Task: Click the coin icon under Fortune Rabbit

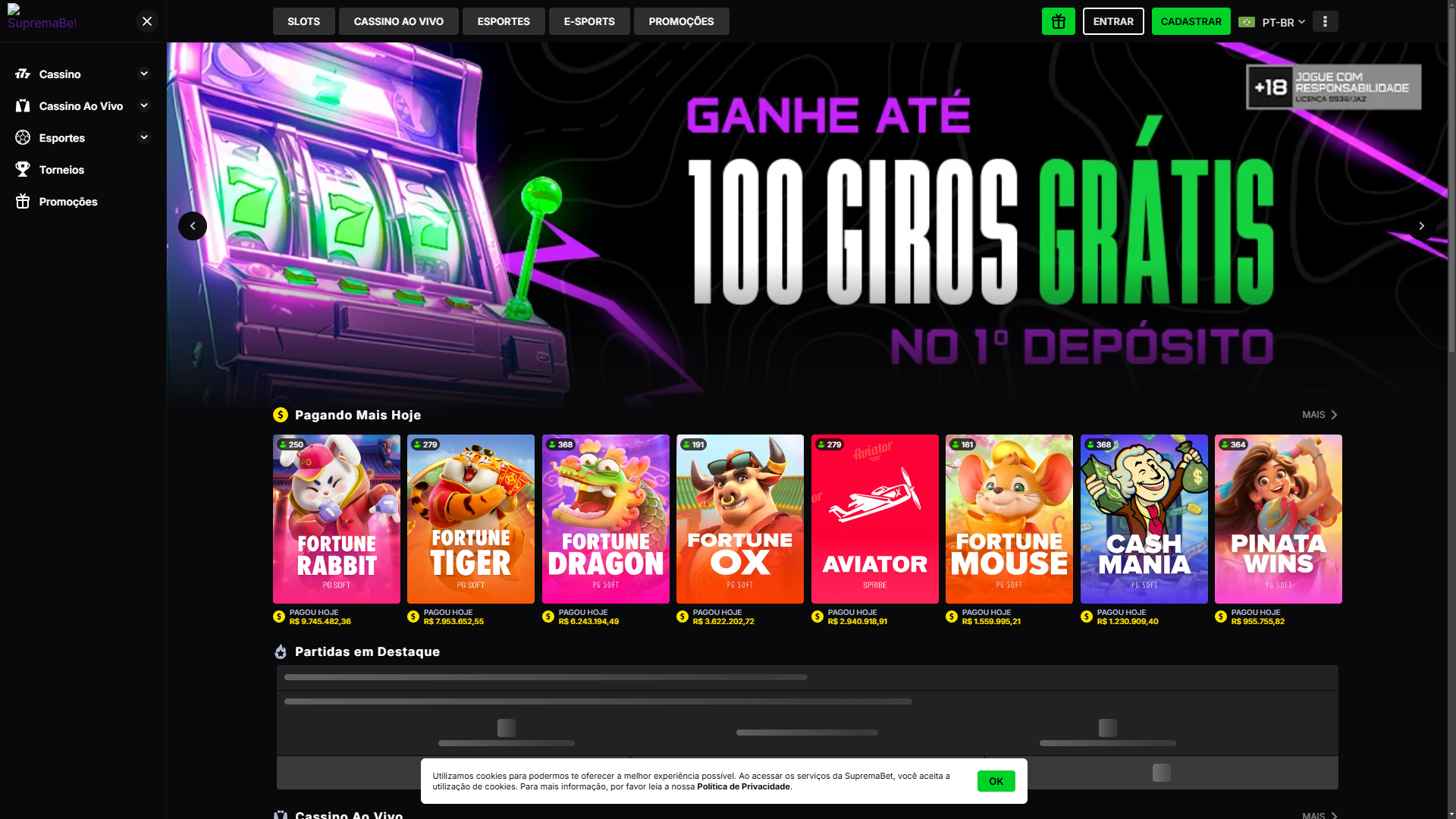Action: pyautogui.click(x=279, y=617)
